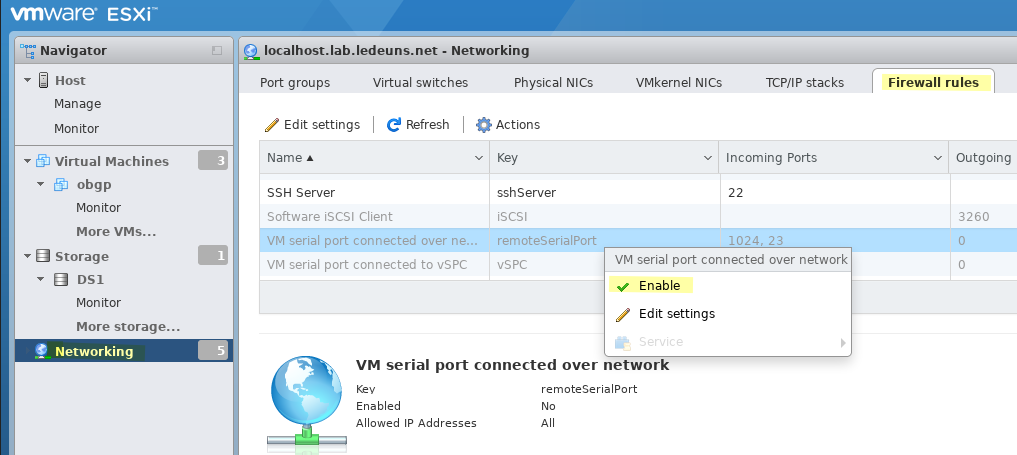Collapse the Virtual Machines tree node
Screen dimensions: 1017x455
pos(27,161)
